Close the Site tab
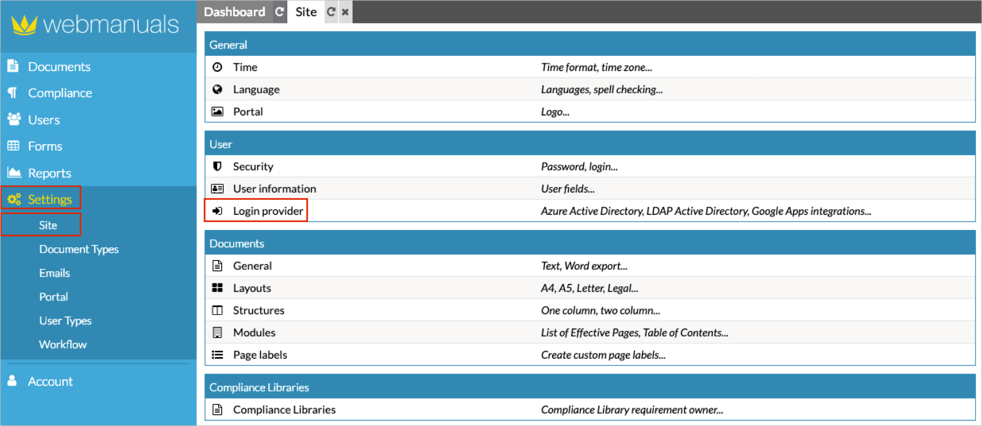The width and height of the screenshot is (982, 426). (x=345, y=12)
